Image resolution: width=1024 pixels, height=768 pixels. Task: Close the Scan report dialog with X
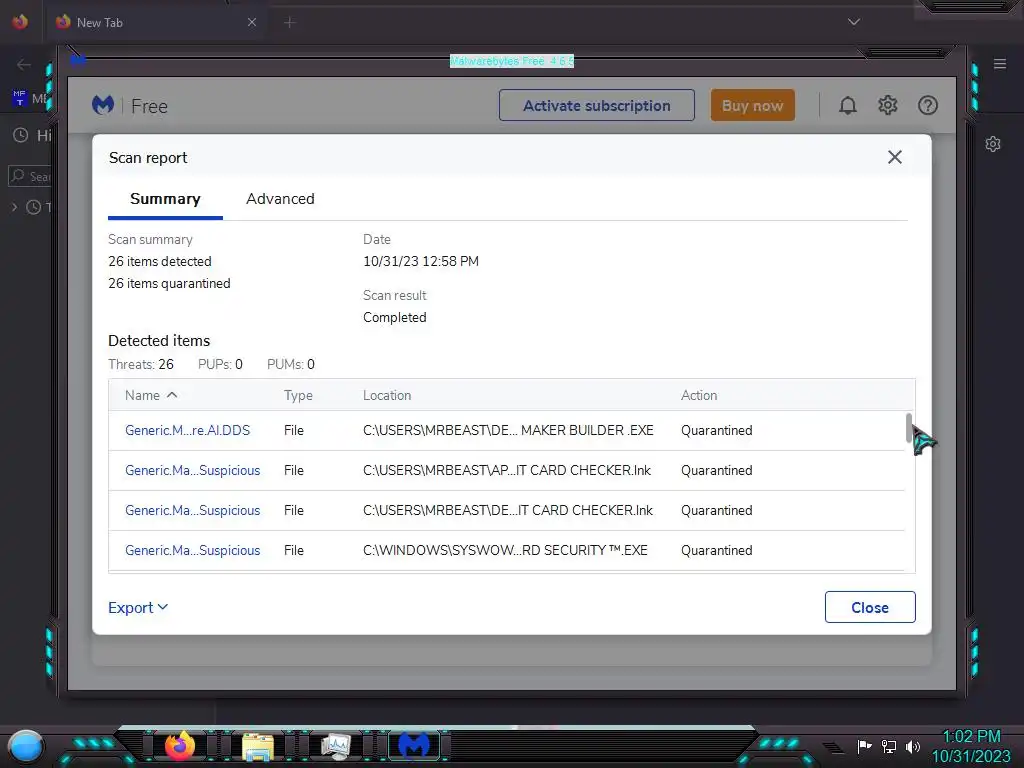pyautogui.click(x=895, y=157)
